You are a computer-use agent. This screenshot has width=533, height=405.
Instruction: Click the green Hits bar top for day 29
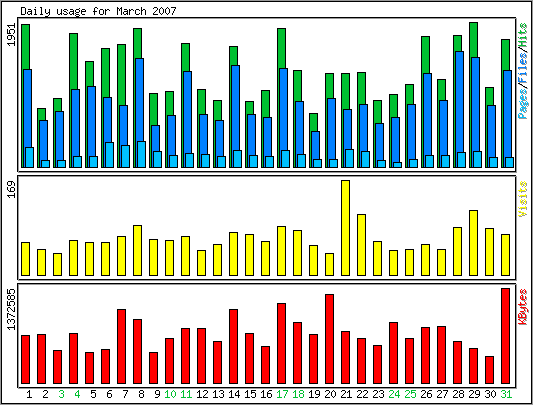click(474, 39)
